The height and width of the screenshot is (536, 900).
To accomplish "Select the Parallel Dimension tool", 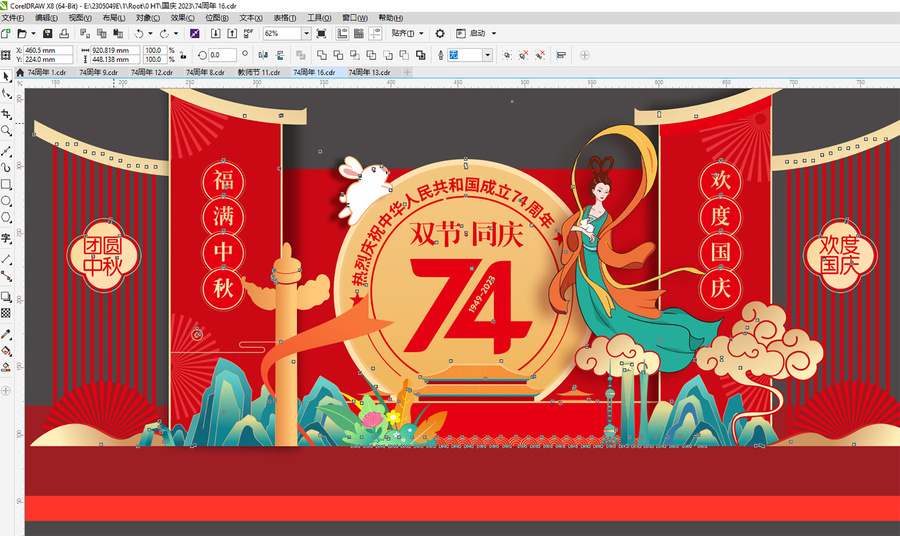I will coord(6,259).
